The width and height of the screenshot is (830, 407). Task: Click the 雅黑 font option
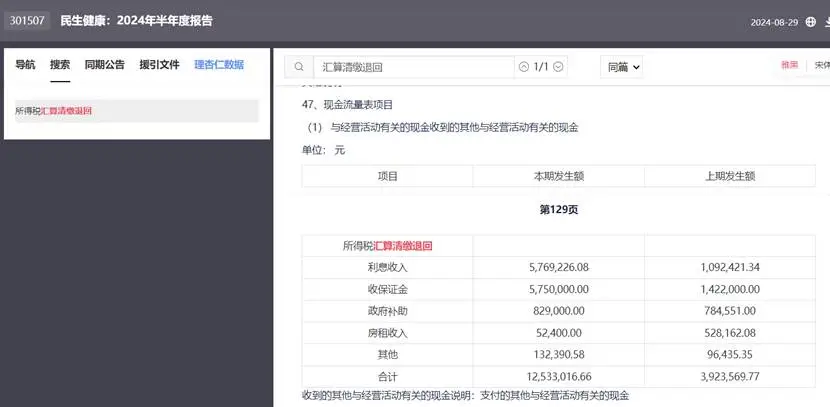[x=789, y=65]
